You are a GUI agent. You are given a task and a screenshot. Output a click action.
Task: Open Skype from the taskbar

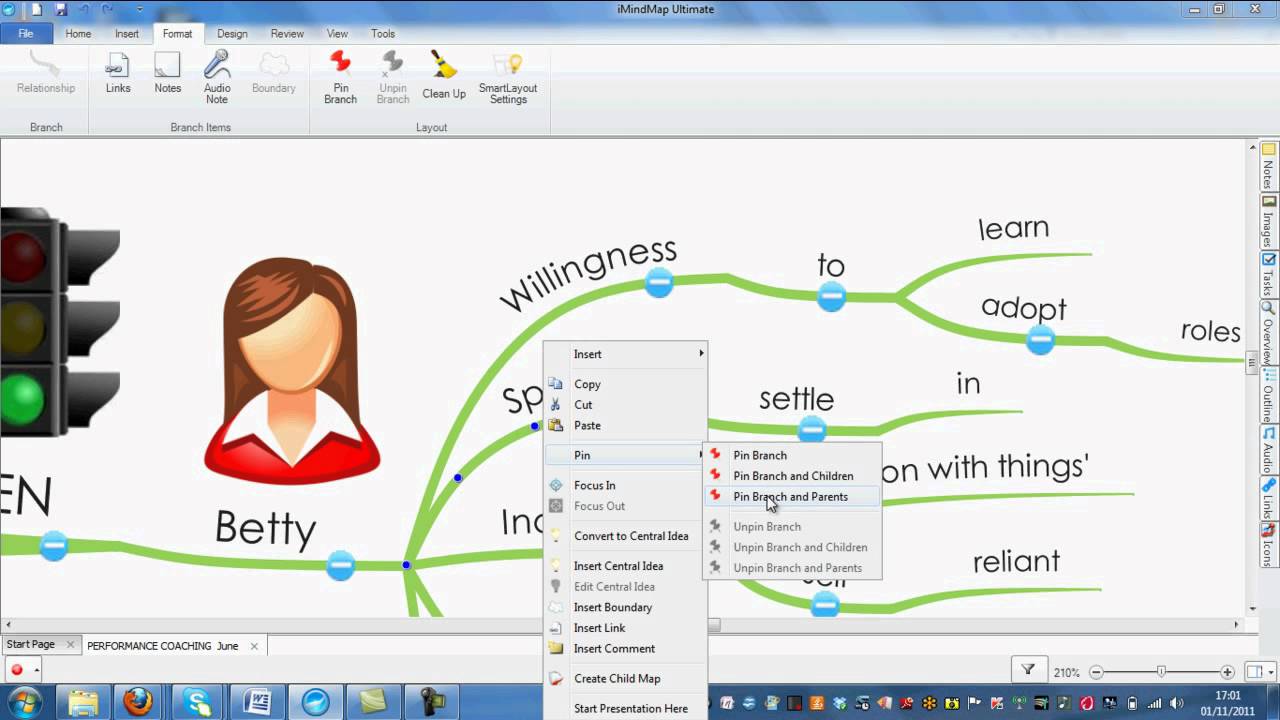197,702
